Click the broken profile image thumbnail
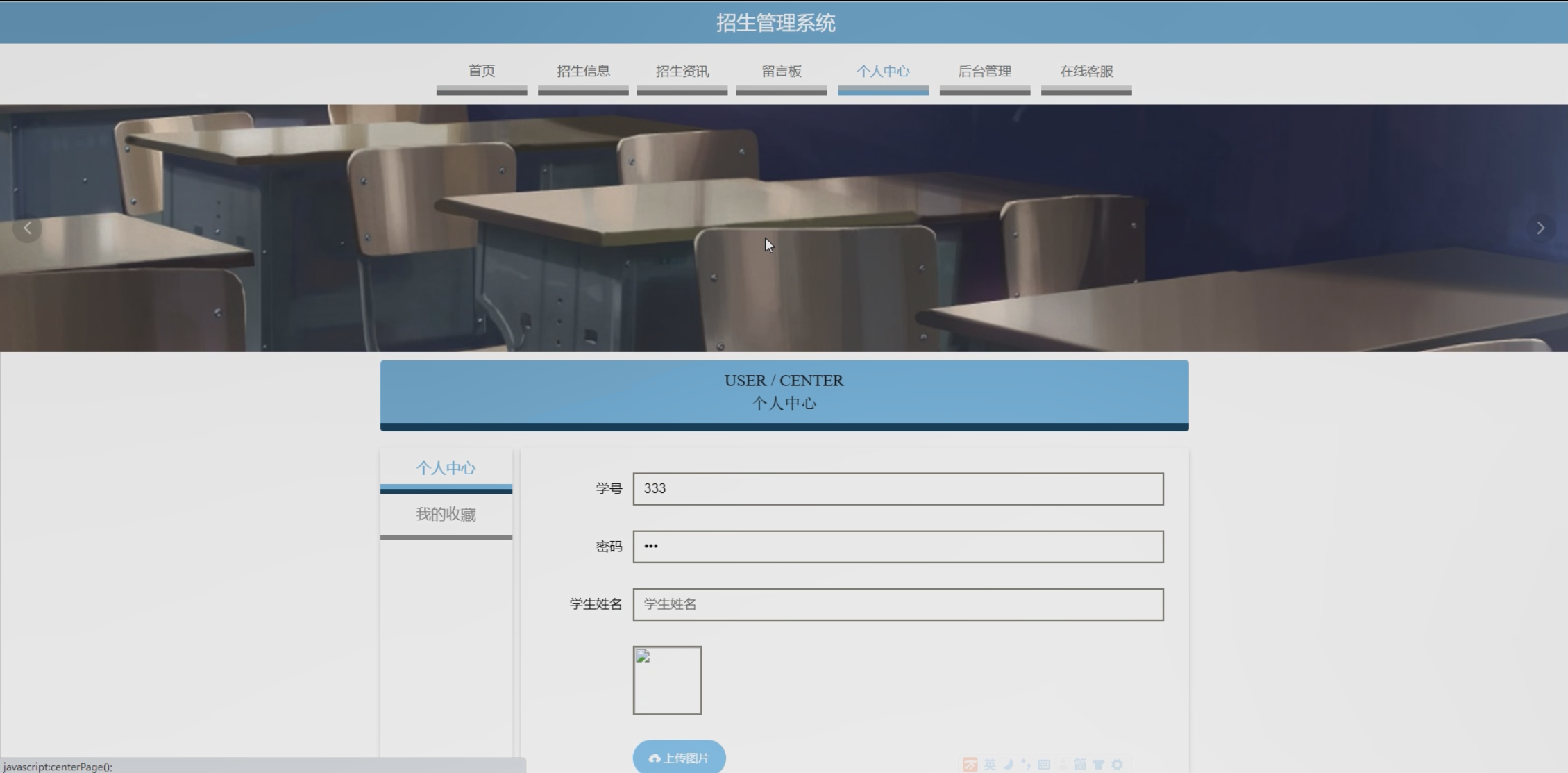 click(x=667, y=680)
